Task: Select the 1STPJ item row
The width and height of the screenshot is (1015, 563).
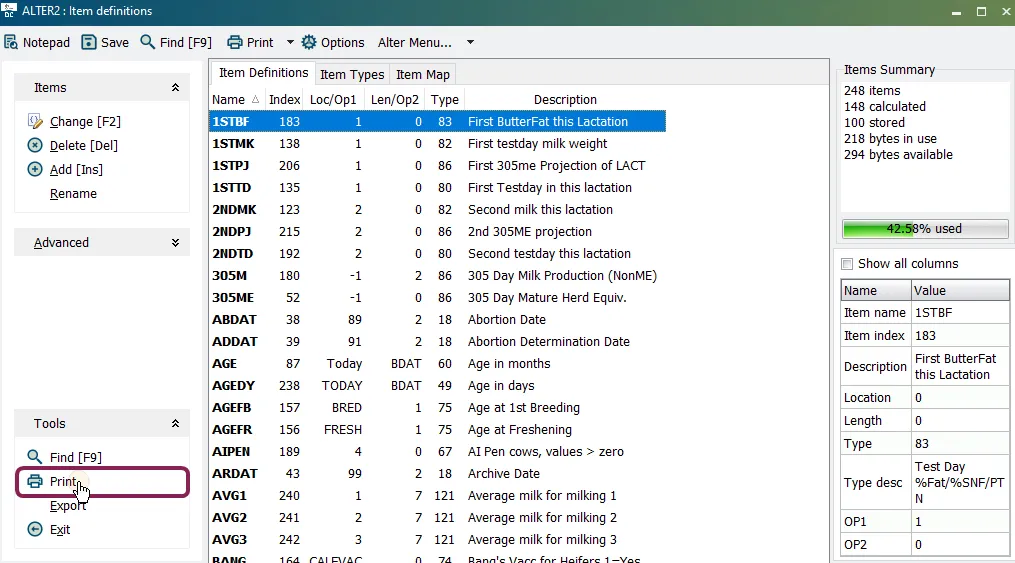Action: point(438,166)
